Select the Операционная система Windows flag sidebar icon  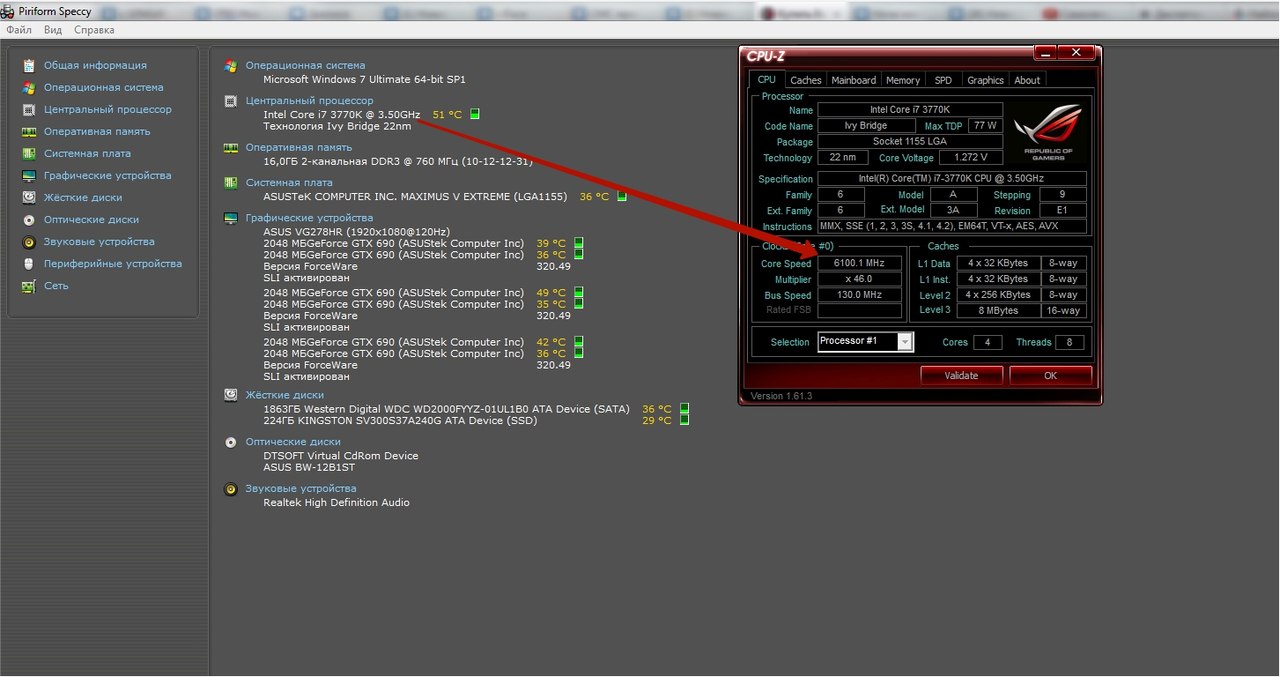tap(29, 87)
